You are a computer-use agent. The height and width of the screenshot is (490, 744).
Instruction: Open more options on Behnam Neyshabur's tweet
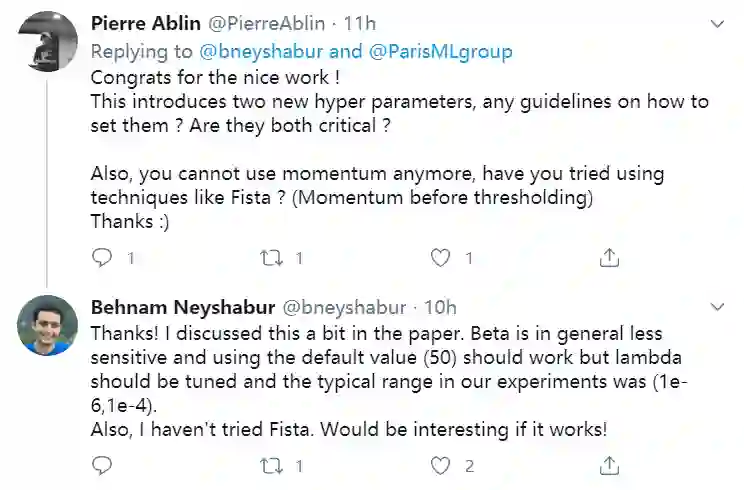(x=717, y=307)
